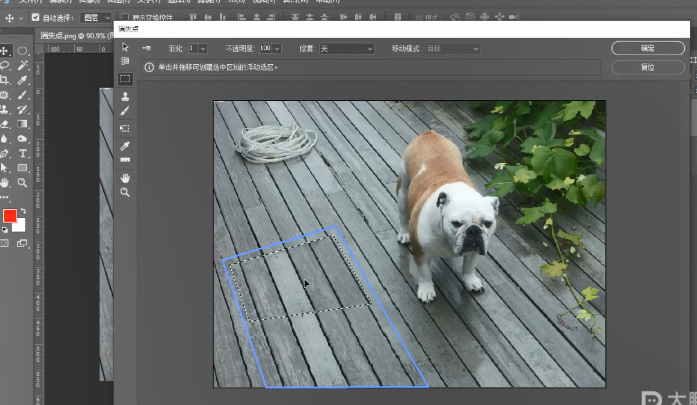The image size is (697, 405).
Task: Select the Transform tool in Vanishing Point
Action: [x=125, y=128]
